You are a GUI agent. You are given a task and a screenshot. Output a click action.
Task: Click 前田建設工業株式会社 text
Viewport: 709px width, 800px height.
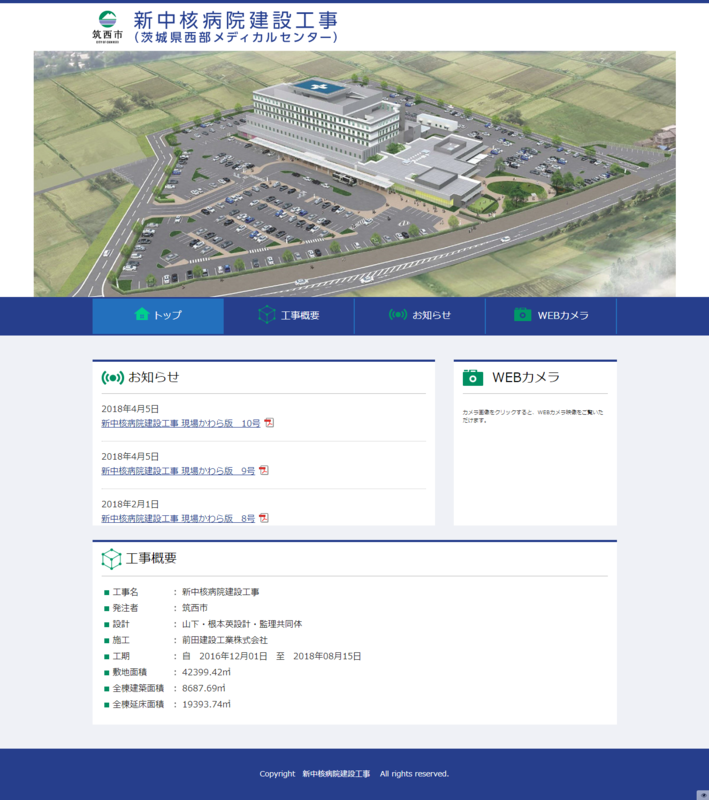(225, 640)
